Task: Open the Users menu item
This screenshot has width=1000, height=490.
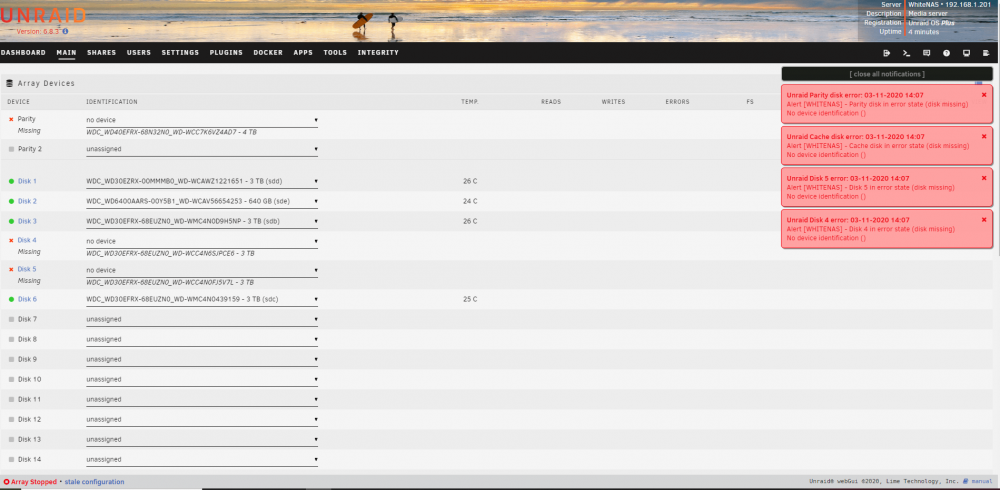Action: coord(138,53)
